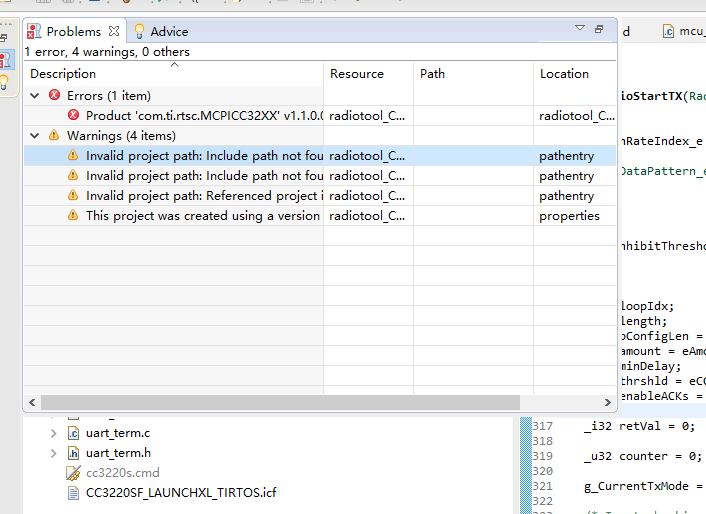Click the cc3220s.cmd file icon
Image resolution: width=706 pixels, height=514 pixels.
(x=73, y=473)
